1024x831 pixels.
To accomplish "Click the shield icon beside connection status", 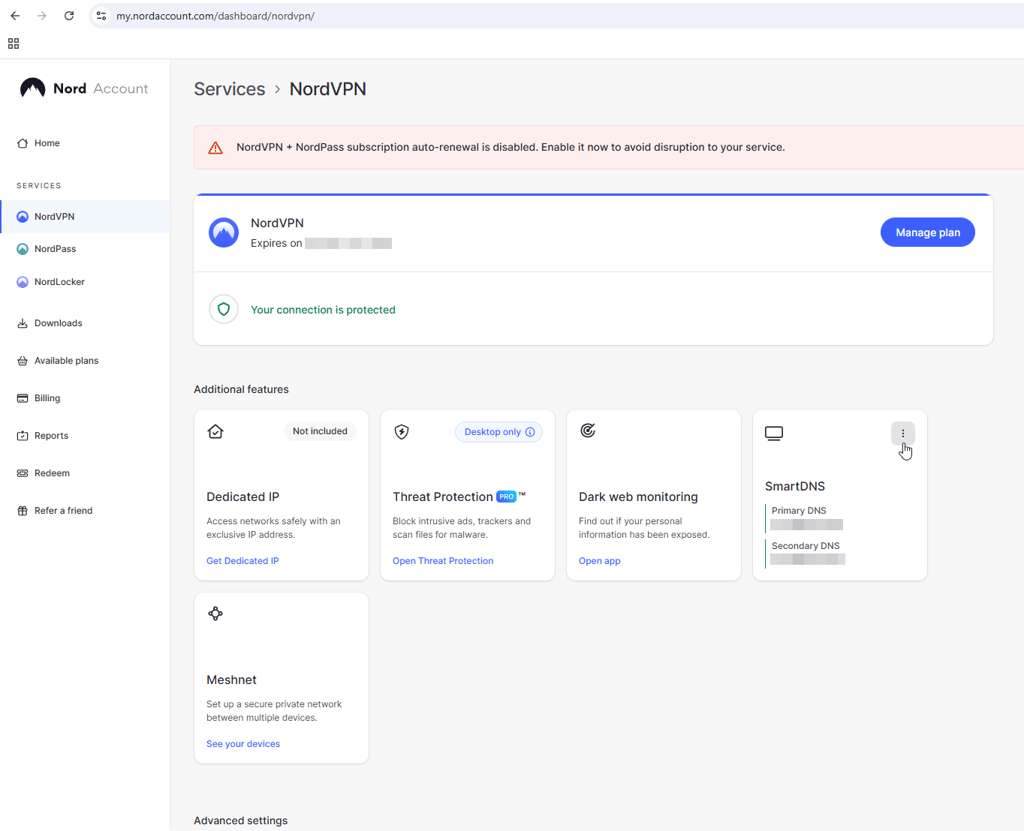I will click(x=223, y=310).
